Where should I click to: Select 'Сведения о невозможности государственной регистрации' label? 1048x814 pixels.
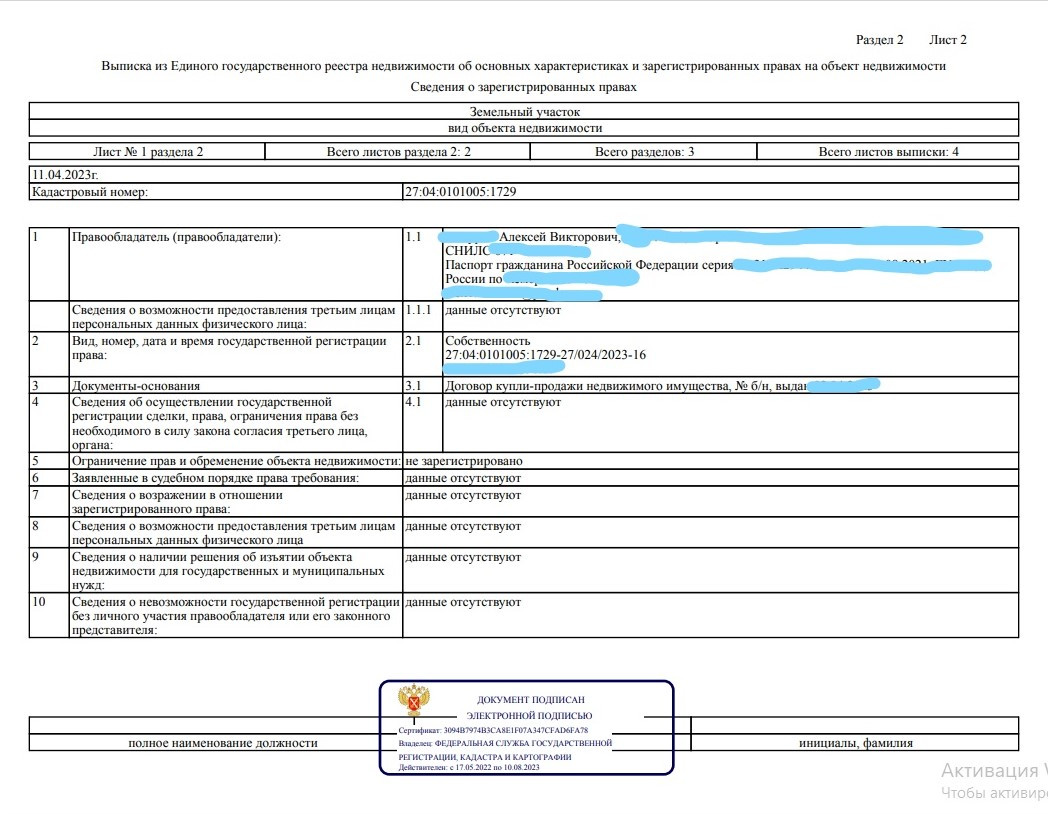(x=236, y=616)
